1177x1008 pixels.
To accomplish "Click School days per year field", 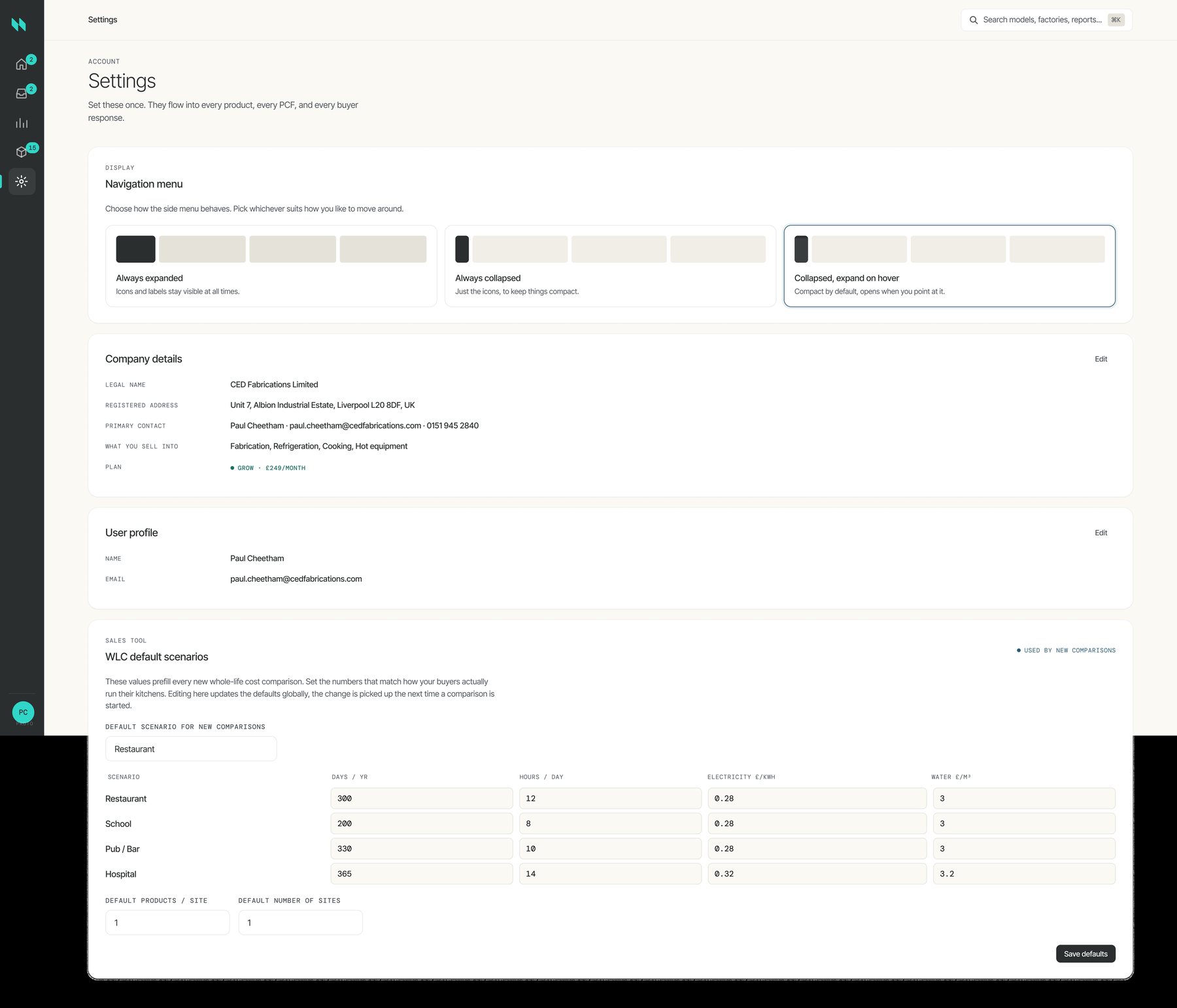I will (422, 824).
